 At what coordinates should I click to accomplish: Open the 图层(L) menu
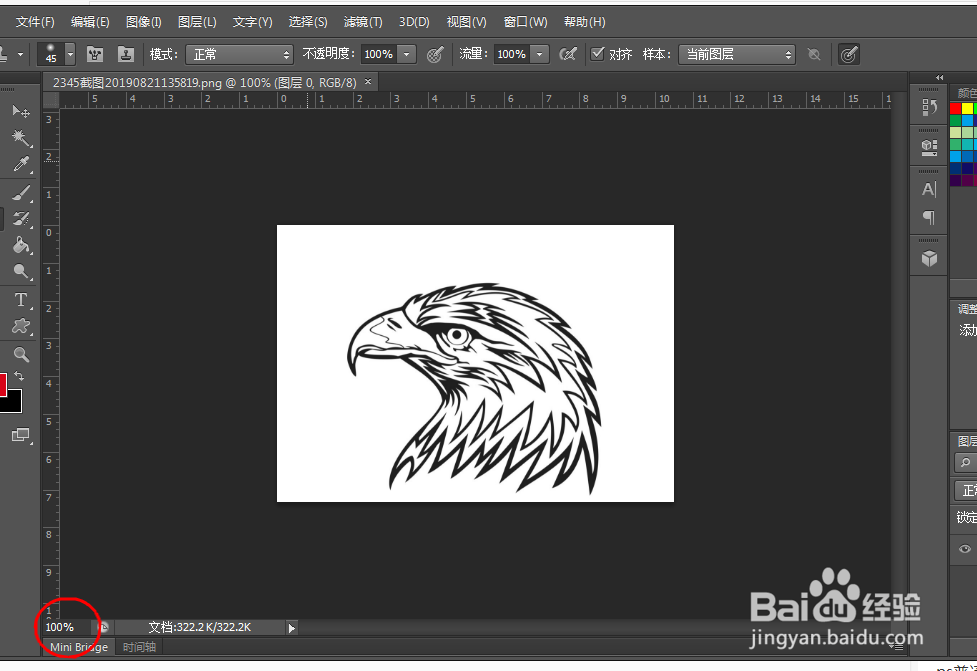pyautogui.click(x=197, y=22)
